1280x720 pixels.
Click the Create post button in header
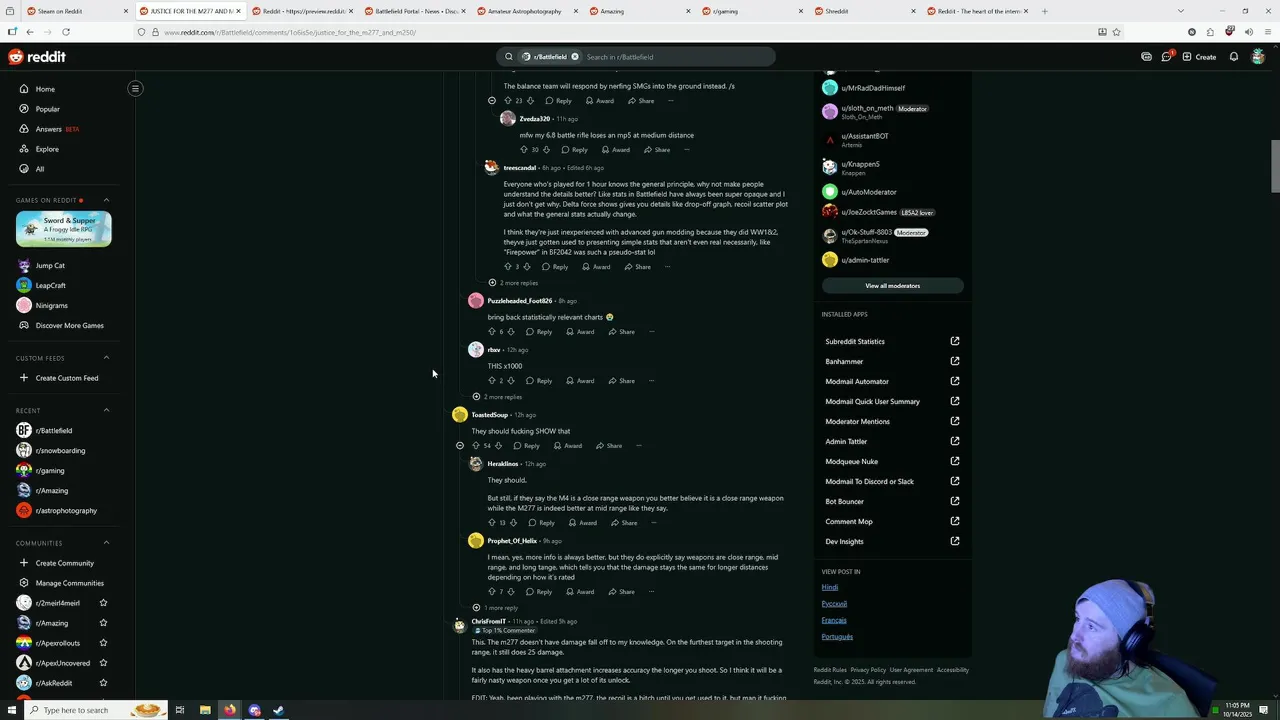[x=1199, y=57]
